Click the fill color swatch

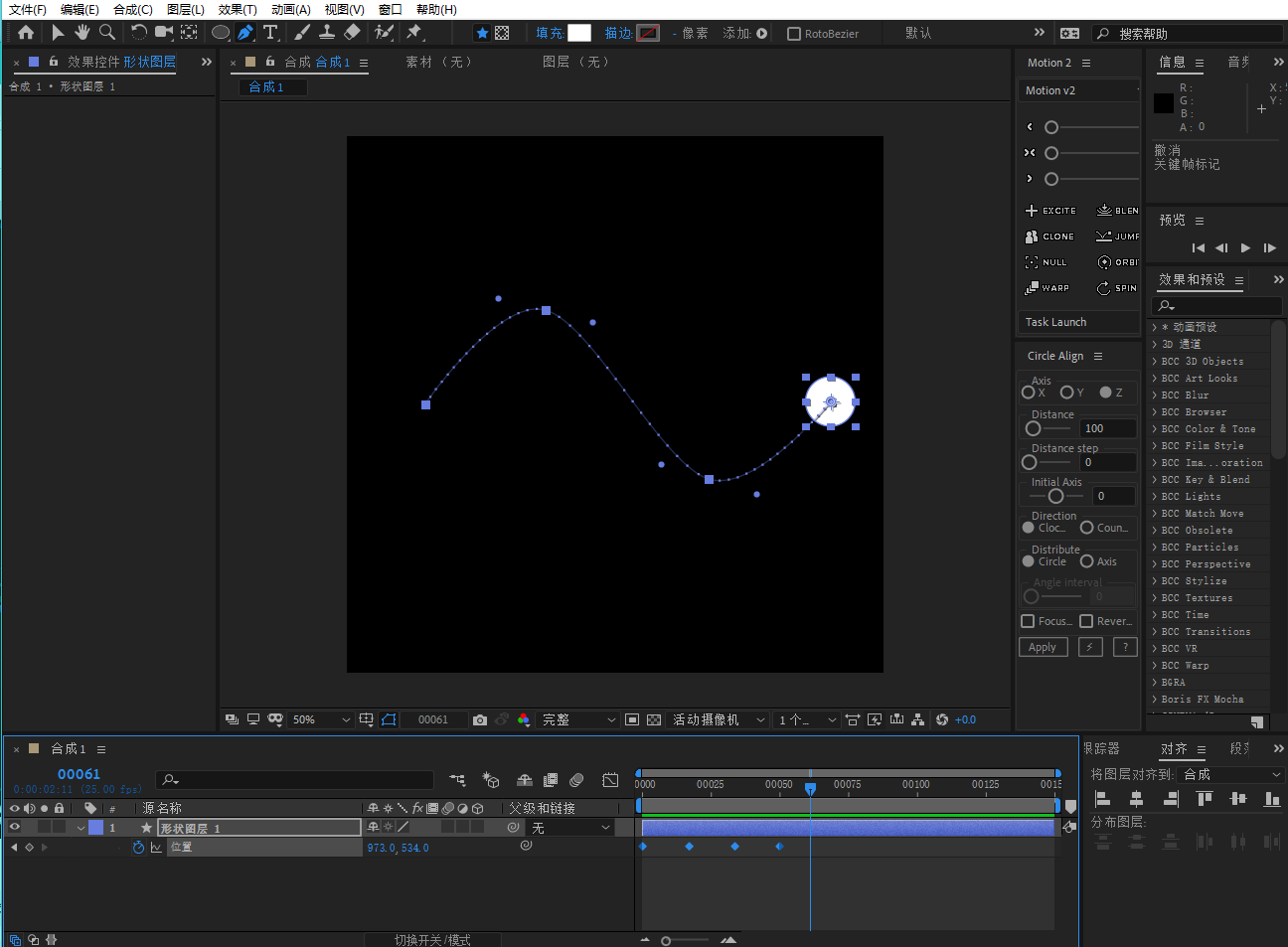[579, 33]
